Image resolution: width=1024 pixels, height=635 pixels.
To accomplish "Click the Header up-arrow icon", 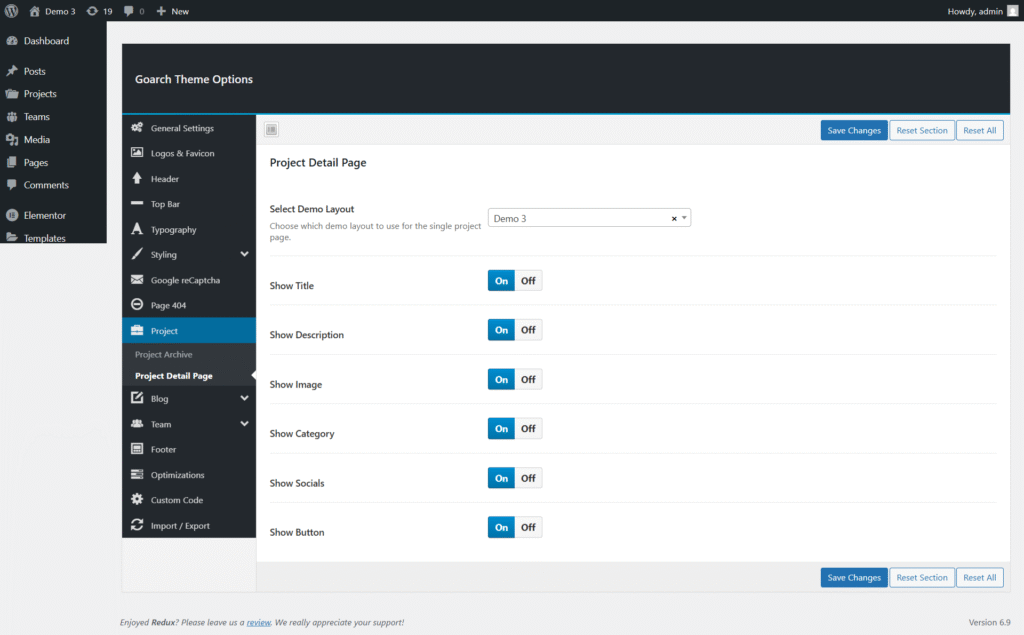I will 136,178.
